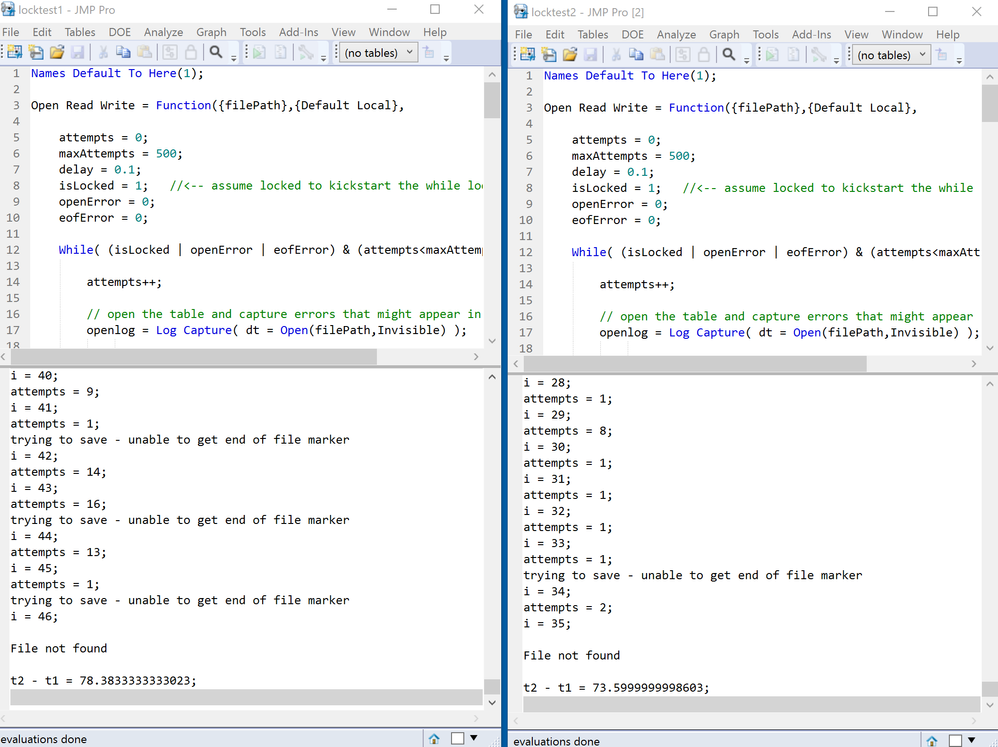Click script editor horizontal scrollbar in locktest2

pos(694,363)
